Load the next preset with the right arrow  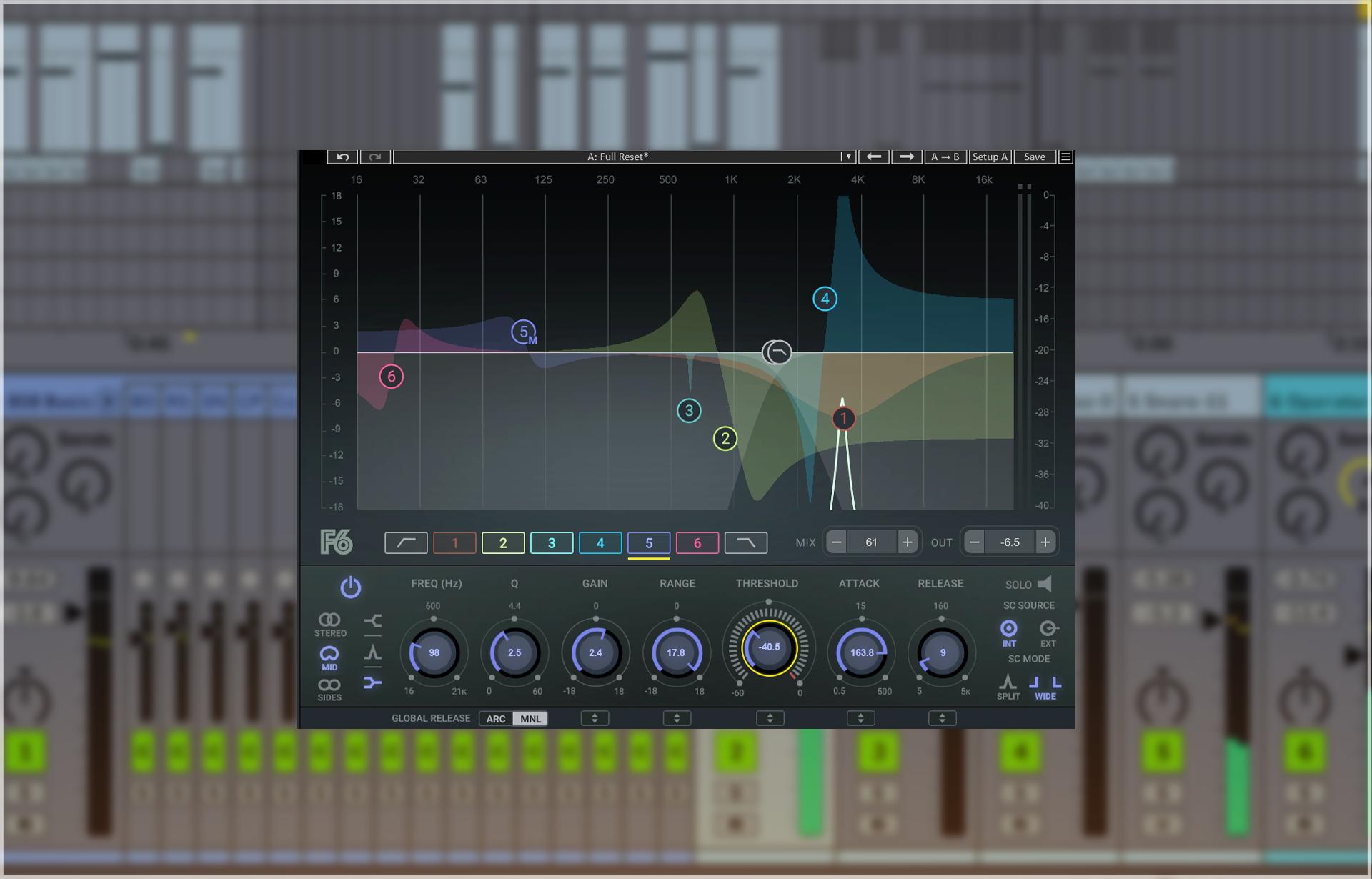tap(906, 157)
